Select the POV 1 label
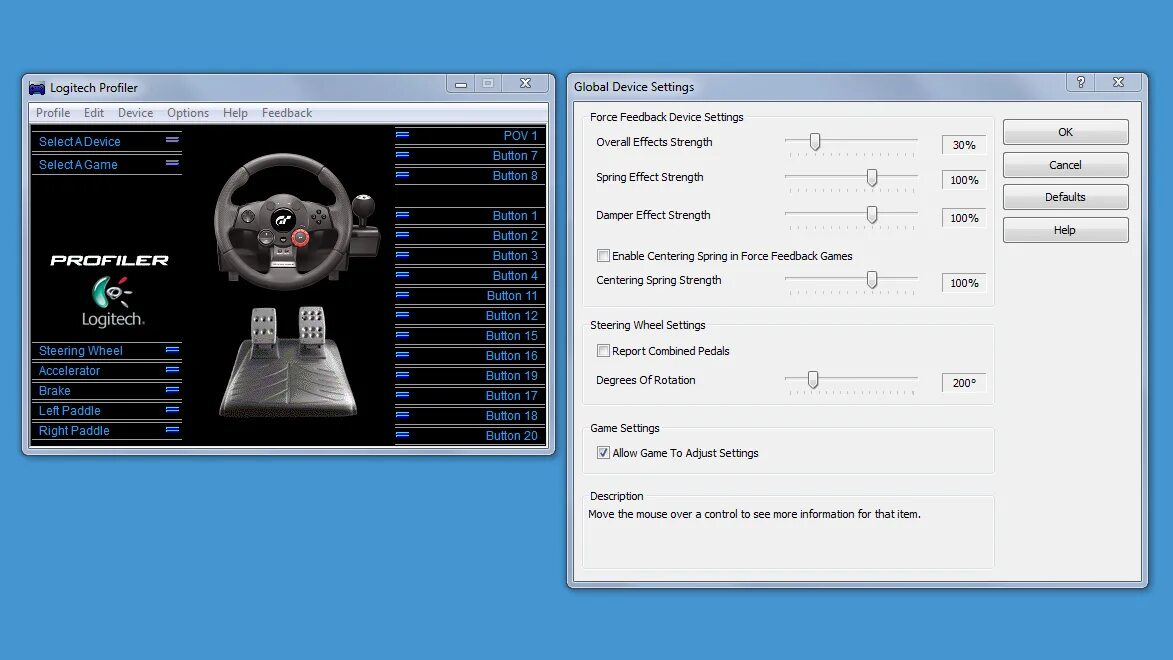This screenshot has height=660, width=1173. click(521, 135)
